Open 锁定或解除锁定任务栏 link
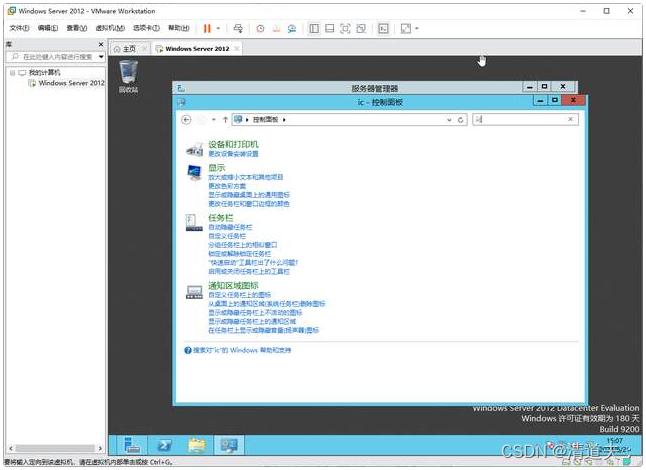Screen dimensions: 646x470 [239, 254]
